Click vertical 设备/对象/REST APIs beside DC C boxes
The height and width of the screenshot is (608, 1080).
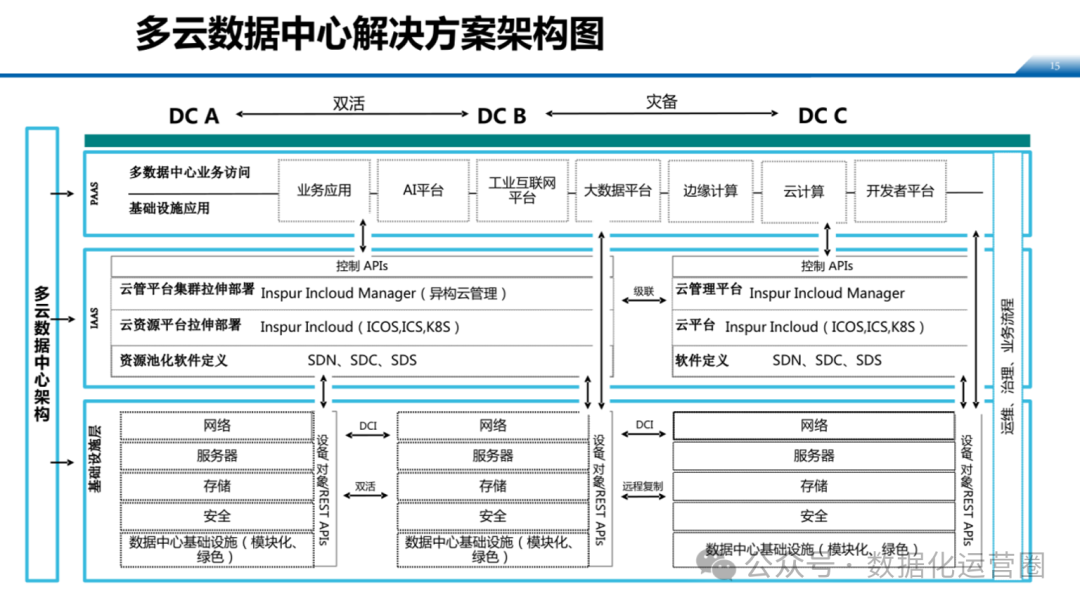point(967,489)
